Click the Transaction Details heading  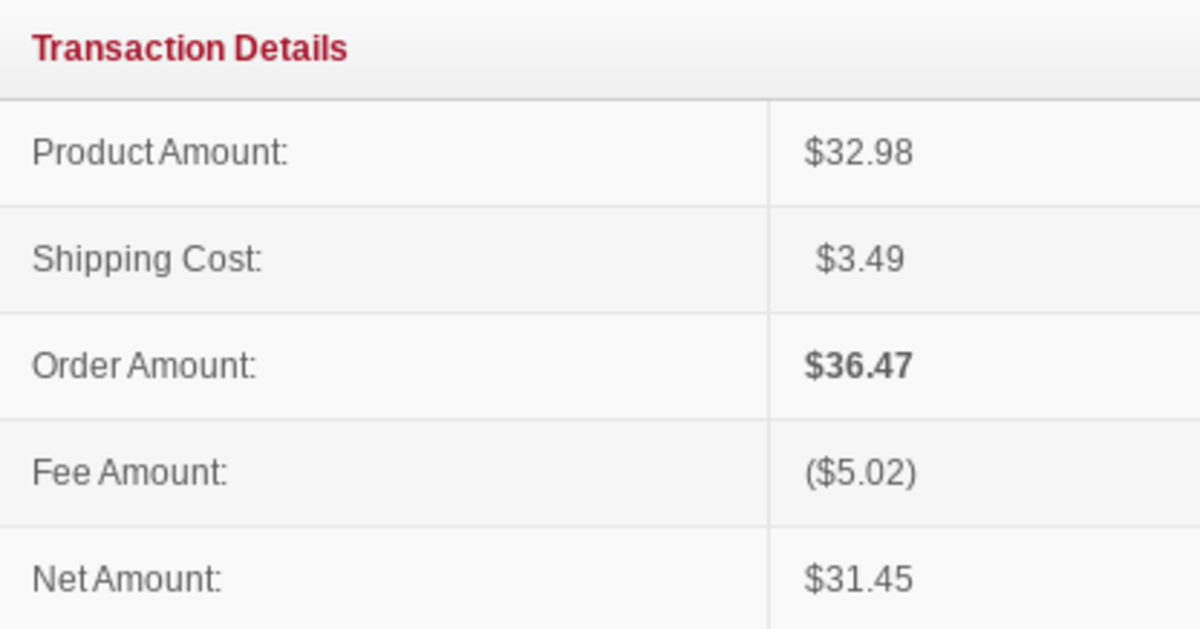tap(189, 48)
